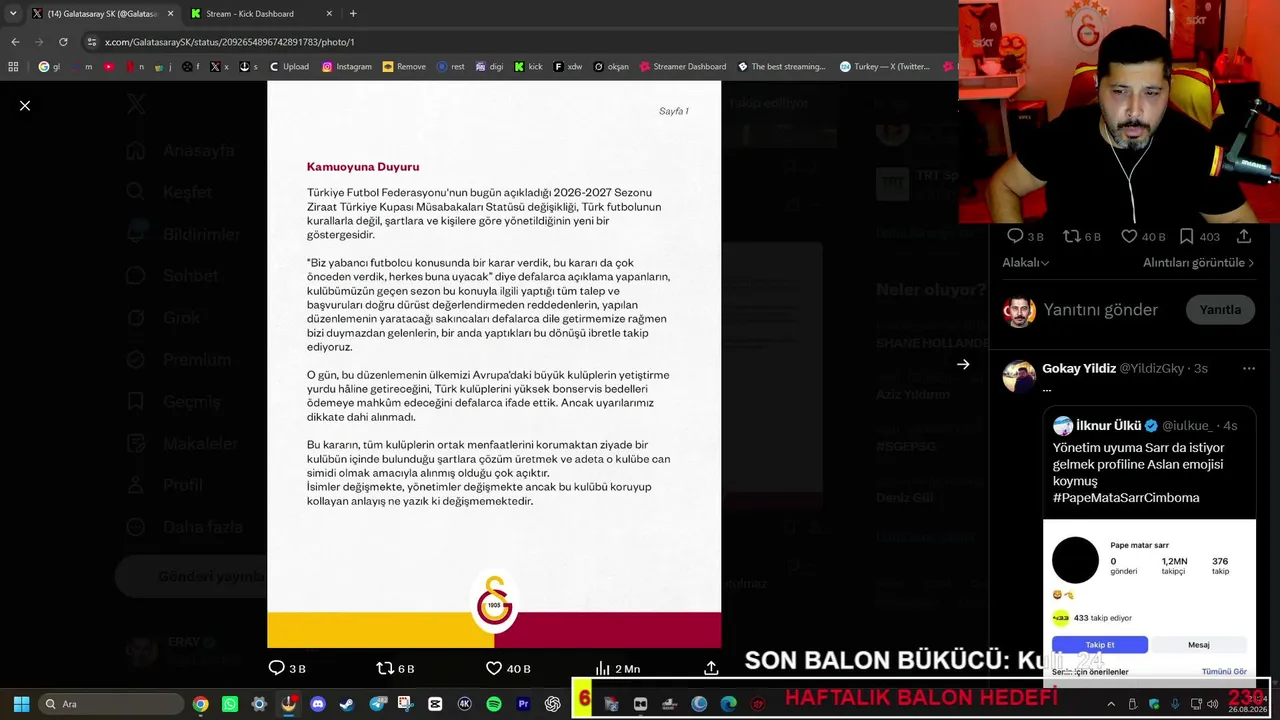Image resolution: width=1280 pixels, height=720 pixels.
Task: Open WhatsApp from the taskbar
Action: [x=230, y=704]
